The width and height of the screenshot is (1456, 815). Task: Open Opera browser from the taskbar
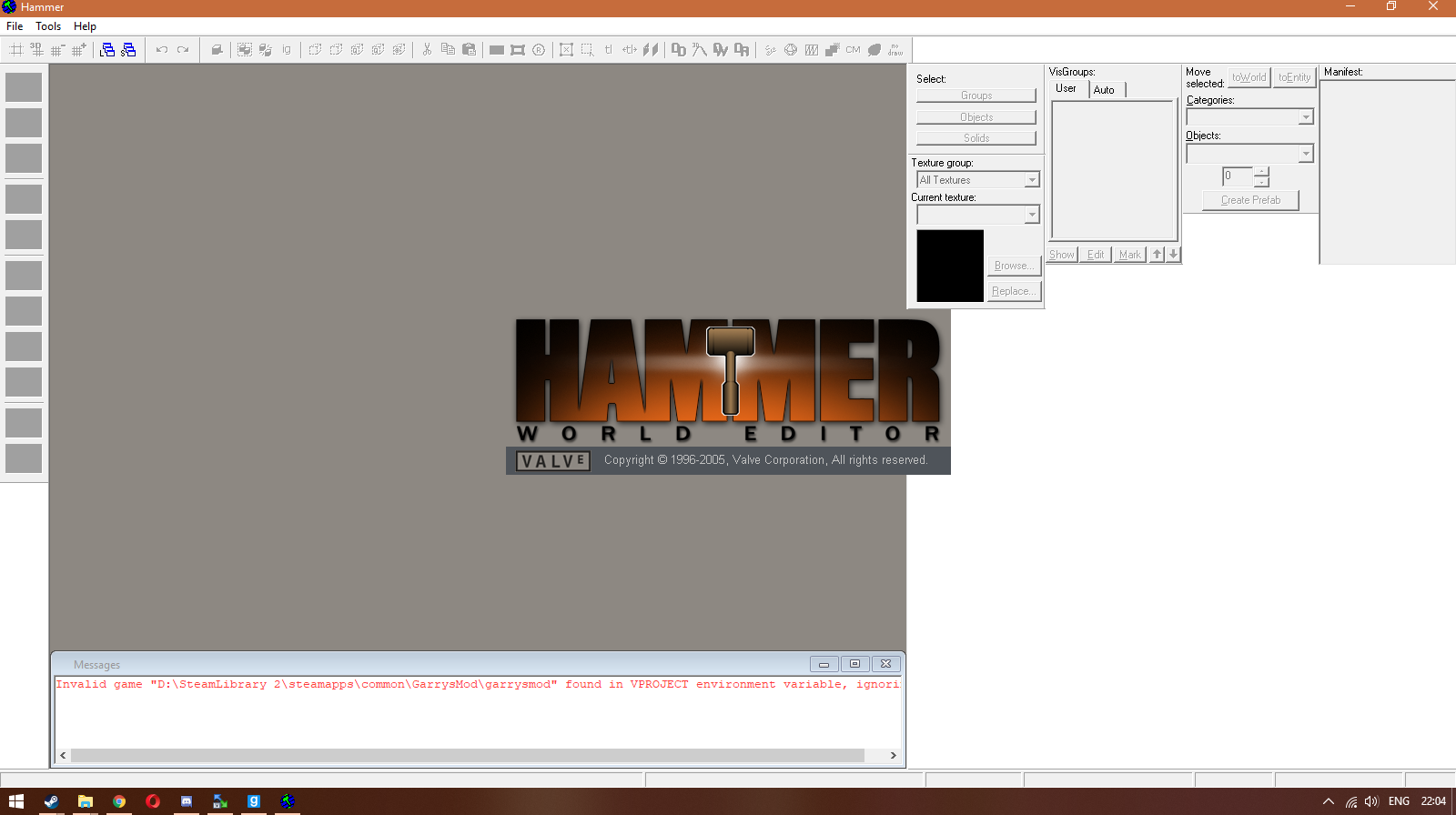153,801
